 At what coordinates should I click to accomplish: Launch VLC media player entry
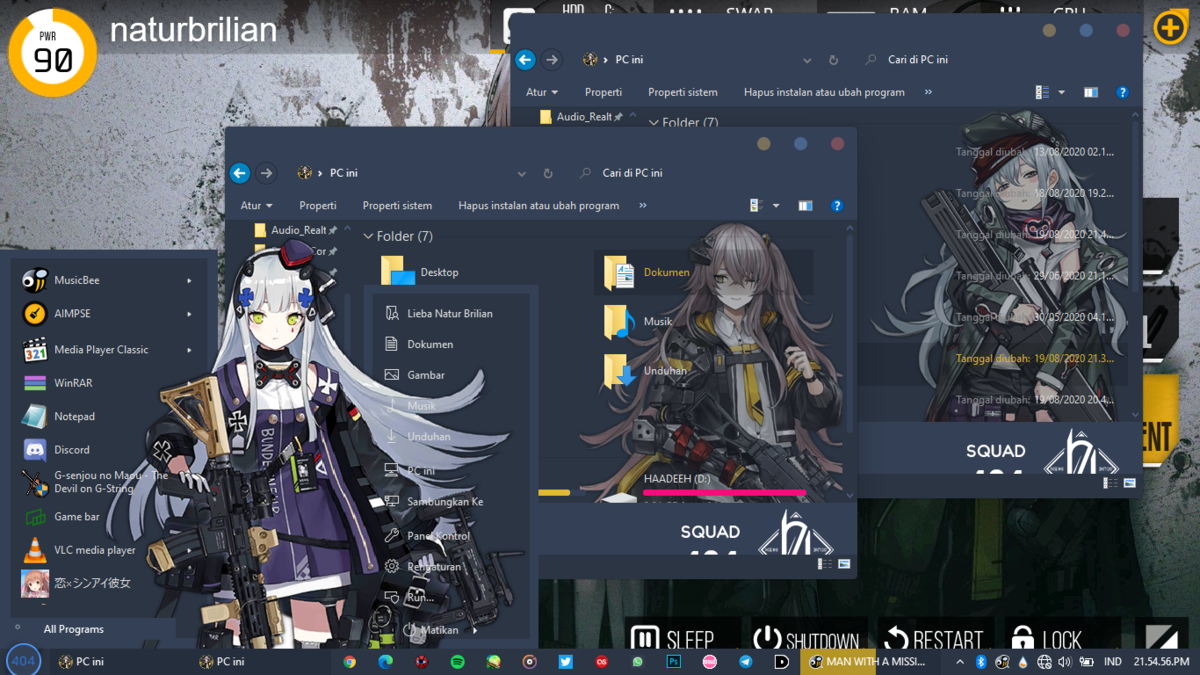(108, 550)
